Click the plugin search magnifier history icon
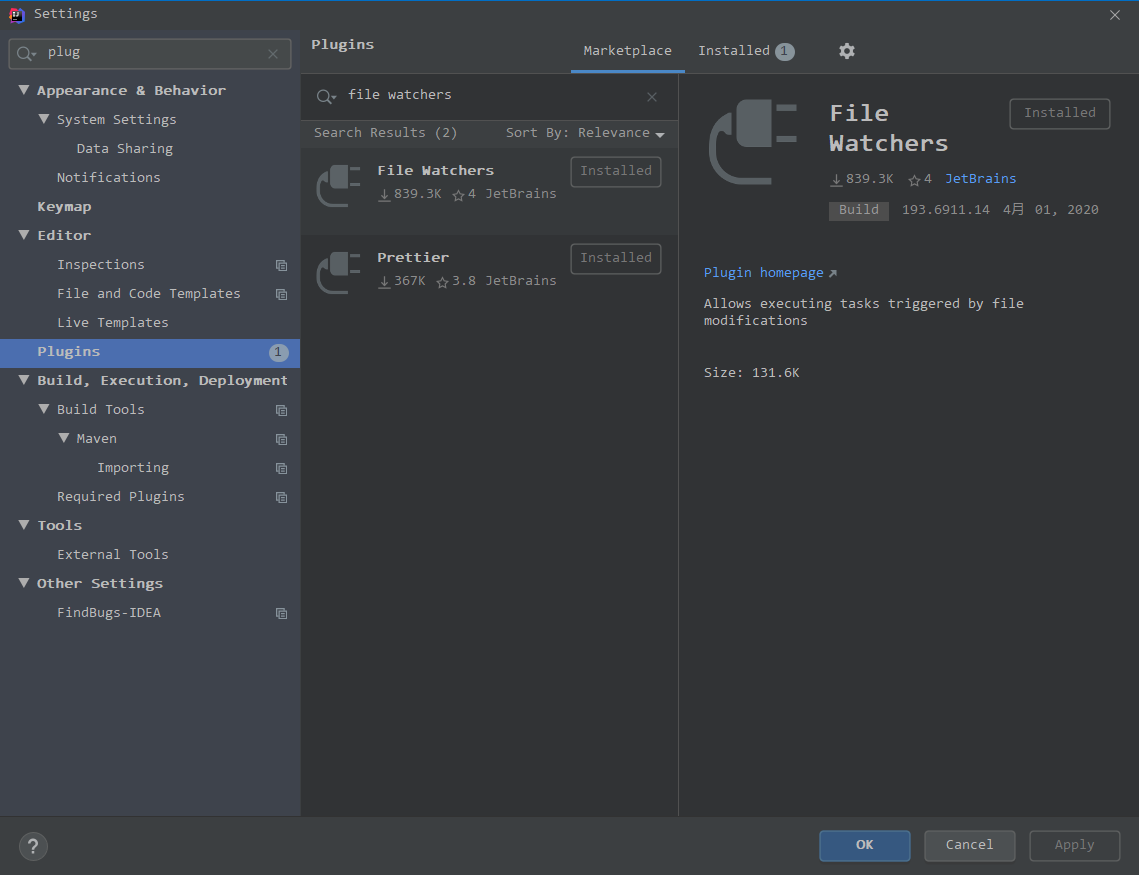The width and height of the screenshot is (1139, 875). [326, 97]
